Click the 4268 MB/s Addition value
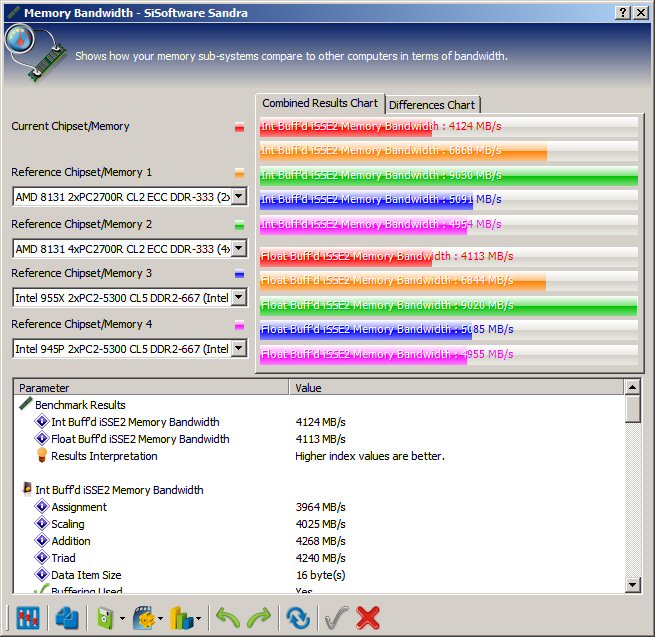The height and width of the screenshot is (637, 655). pos(320,541)
